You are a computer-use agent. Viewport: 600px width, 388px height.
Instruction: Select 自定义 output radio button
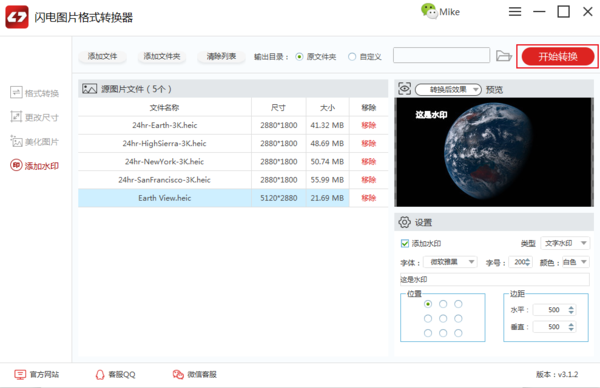click(x=352, y=57)
